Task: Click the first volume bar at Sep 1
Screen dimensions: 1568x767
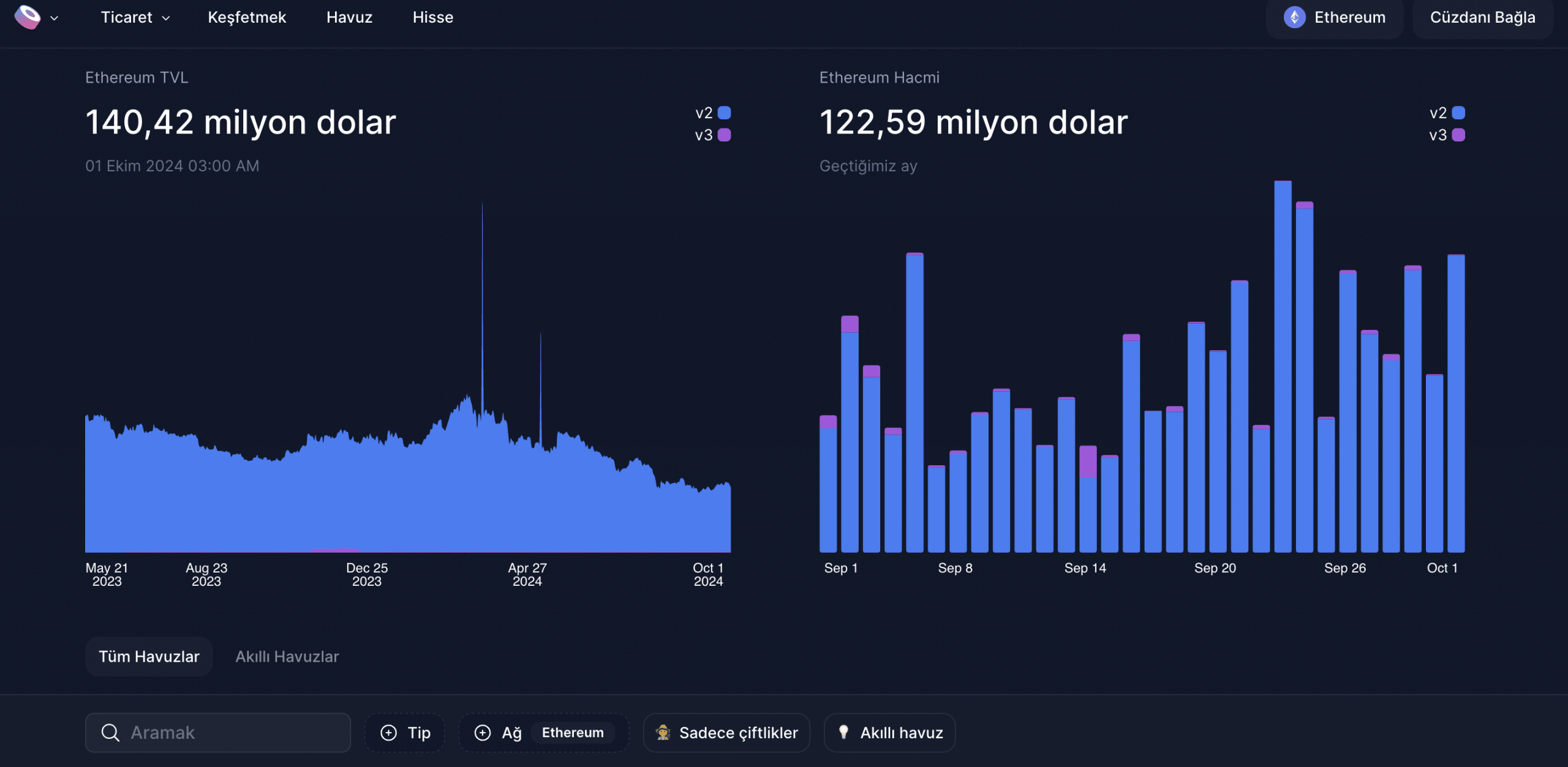Action: [828, 484]
